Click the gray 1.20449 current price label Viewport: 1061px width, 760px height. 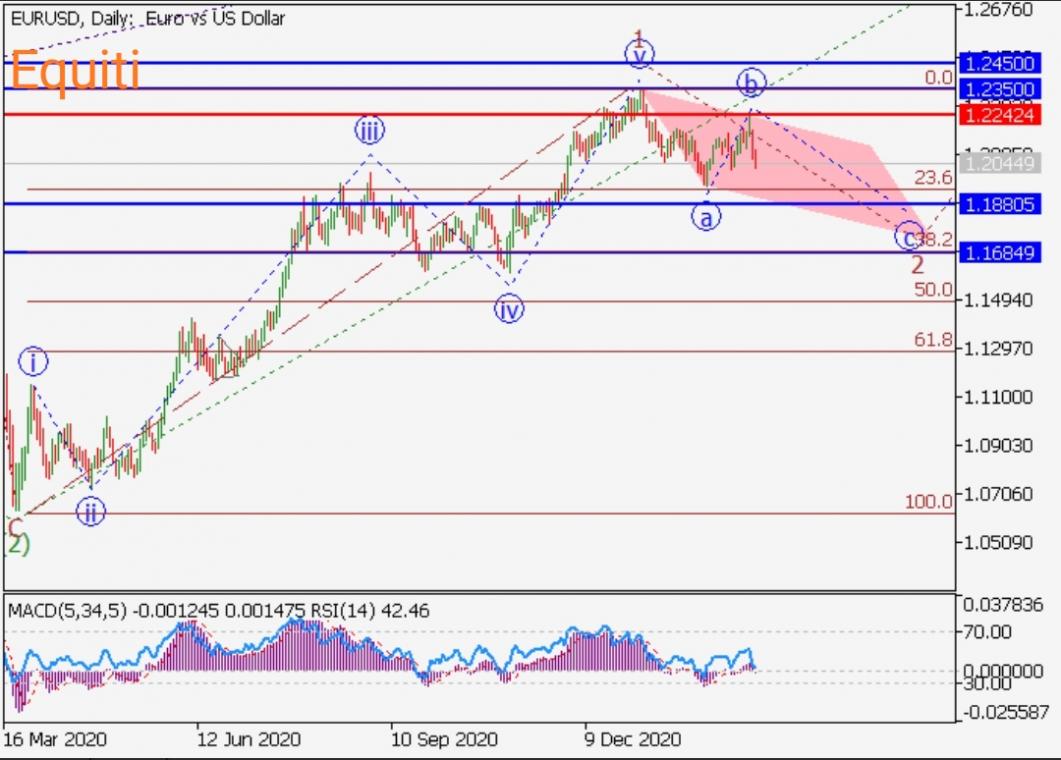coord(1007,163)
